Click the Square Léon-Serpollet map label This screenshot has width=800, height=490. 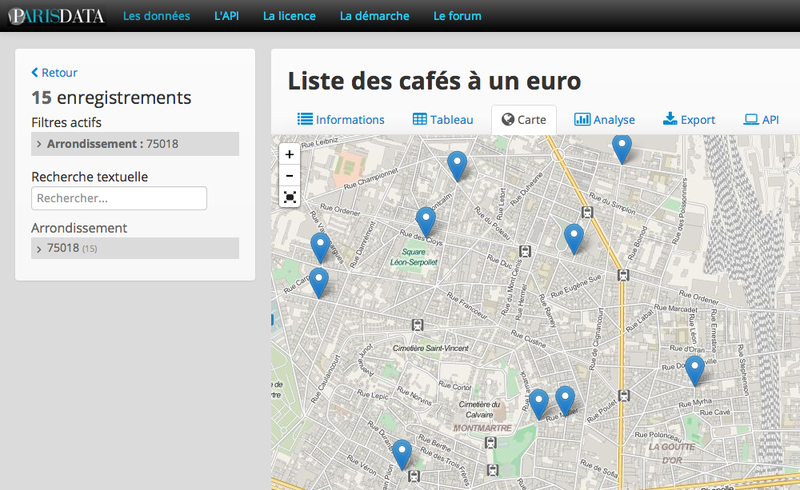pos(414,257)
